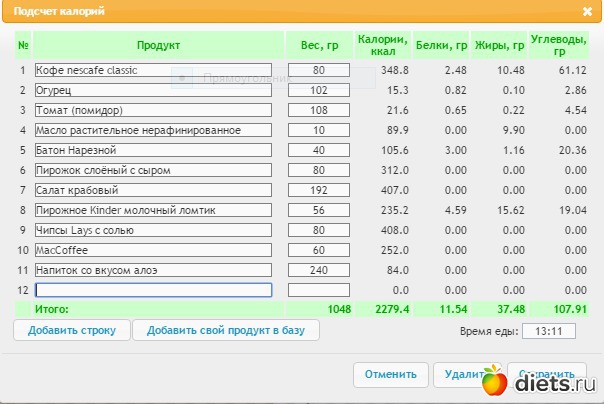Select Масло растительное нерафинированное product field
Image resolution: width=604 pixels, height=404 pixels.
tap(153, 130)
